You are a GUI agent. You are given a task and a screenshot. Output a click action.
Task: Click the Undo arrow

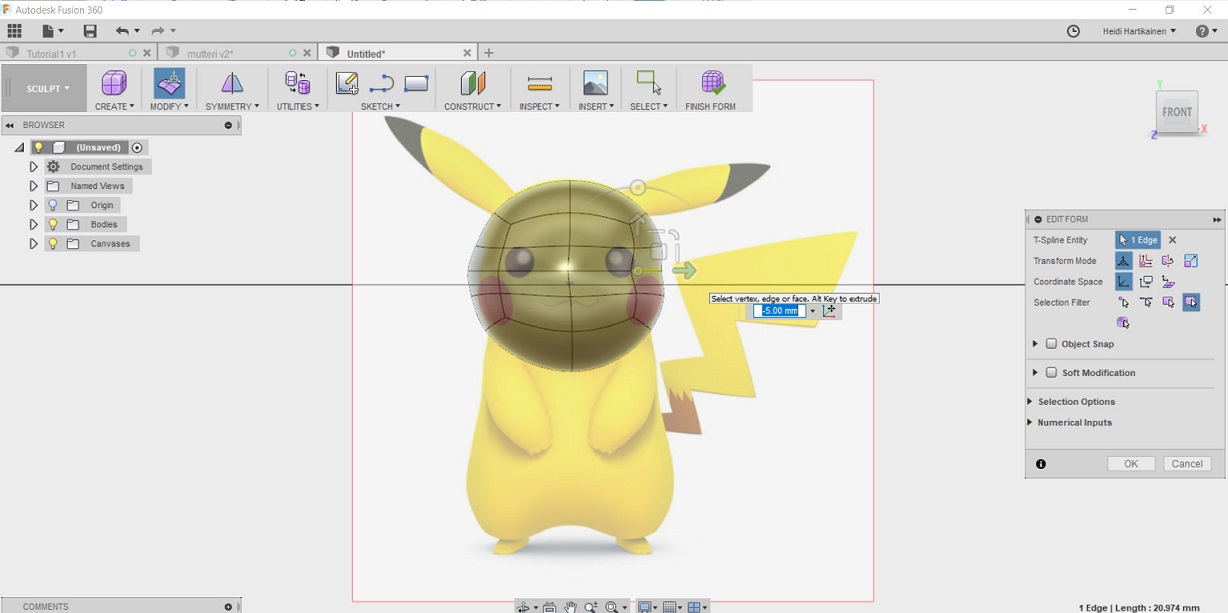pos(122,31)
